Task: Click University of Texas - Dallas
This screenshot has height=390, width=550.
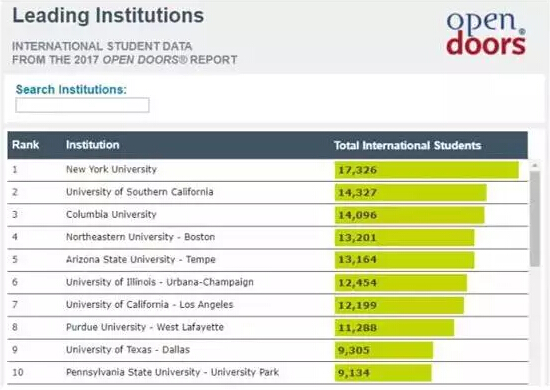Action: (x=128, y=350)
